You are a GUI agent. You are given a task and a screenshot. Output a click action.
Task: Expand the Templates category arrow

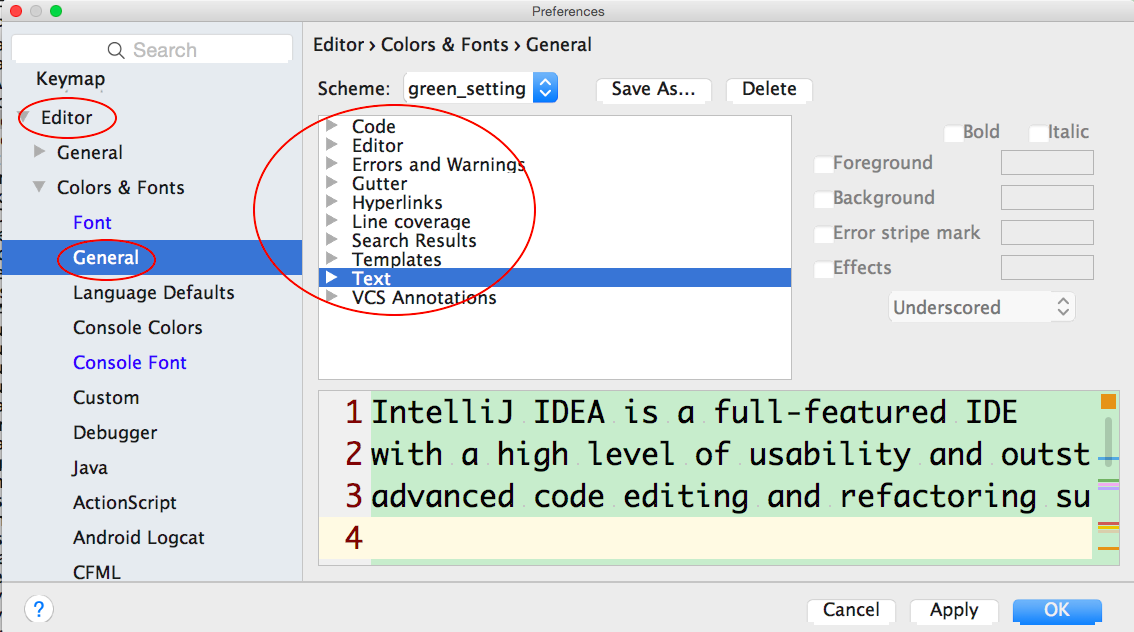(x=332, y=258)
